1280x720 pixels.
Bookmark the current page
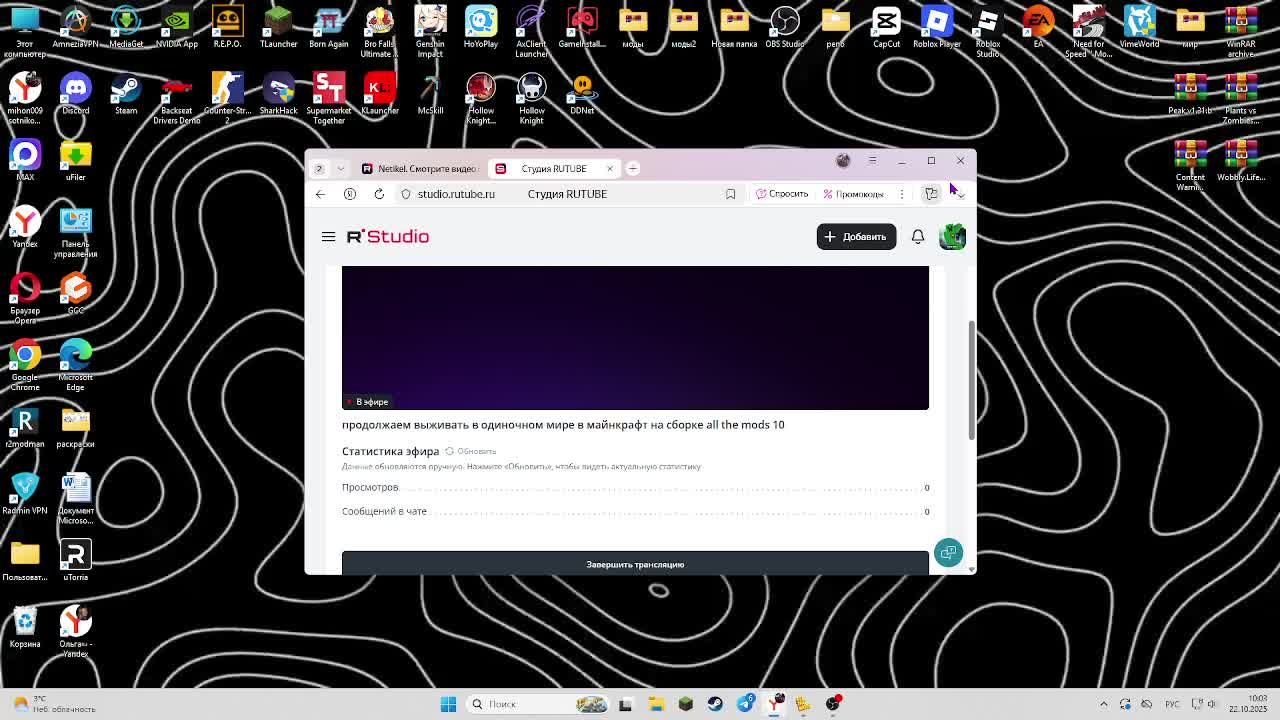(x=730, y=194)
